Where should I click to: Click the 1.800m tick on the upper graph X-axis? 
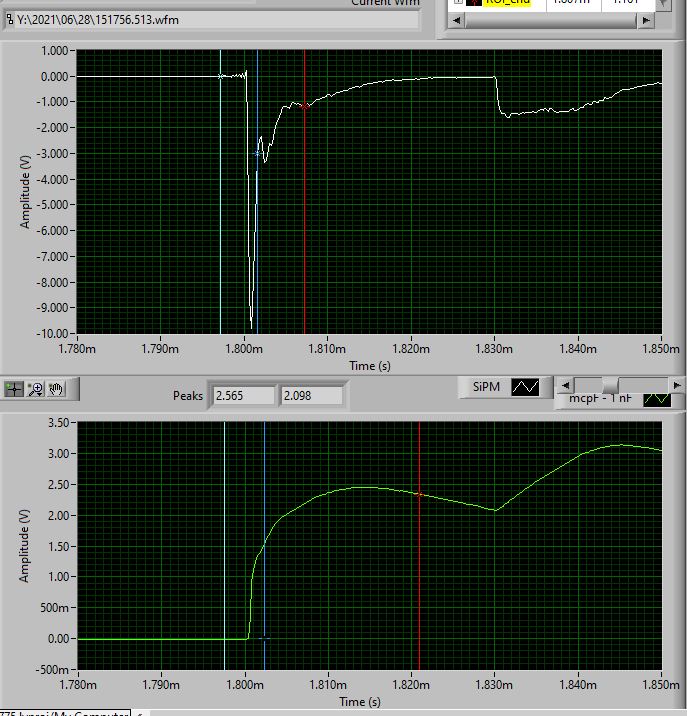coord(244,349)
